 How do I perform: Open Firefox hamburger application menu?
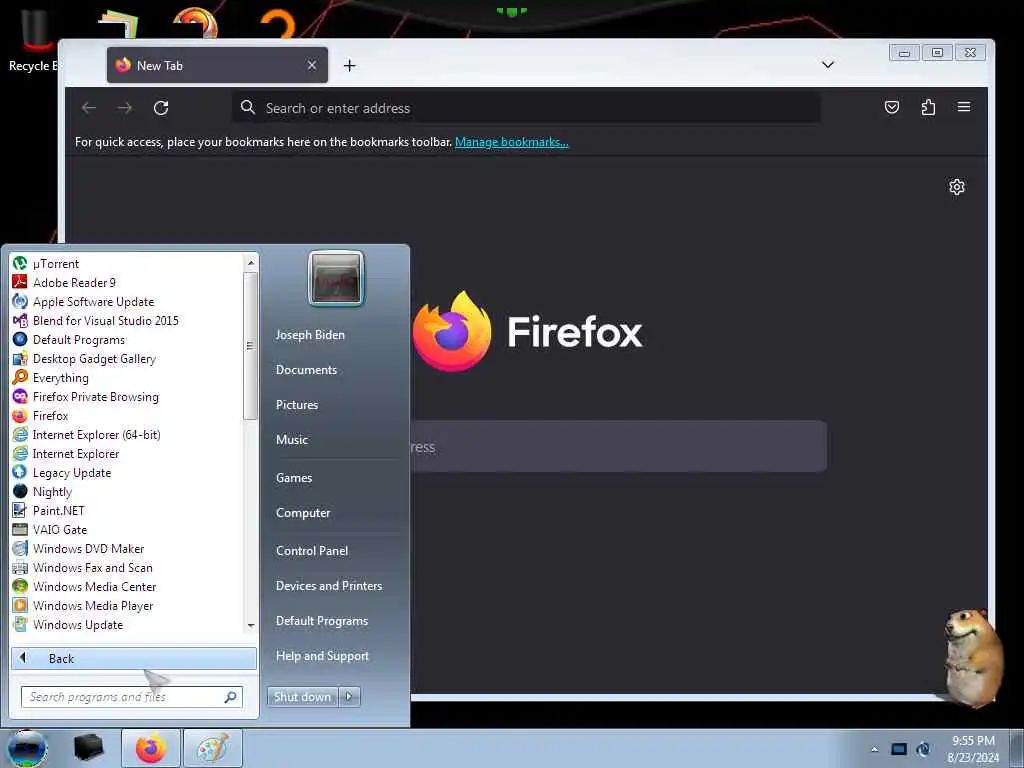coord(964,107)
